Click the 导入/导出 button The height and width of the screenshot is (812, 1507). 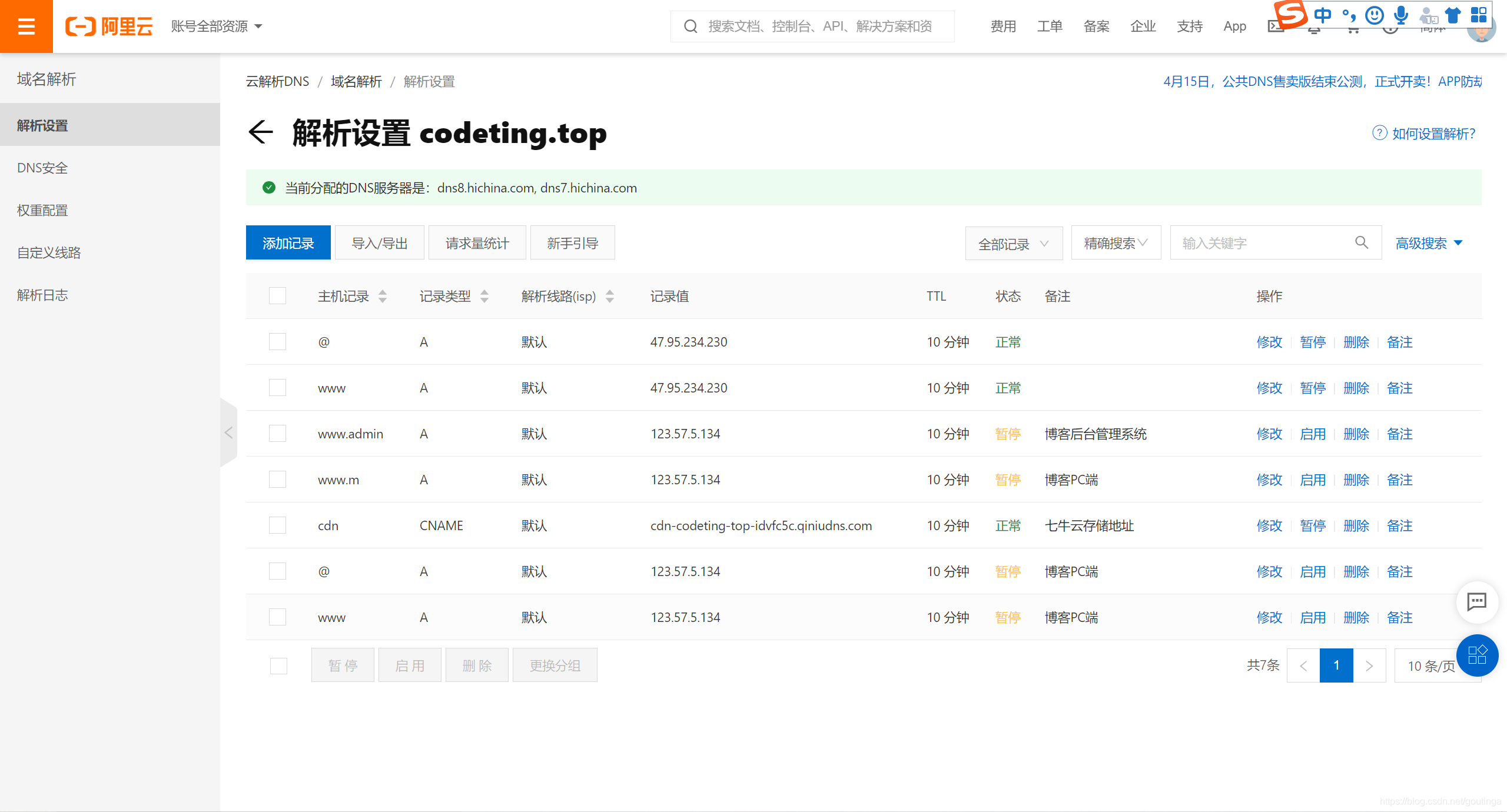click(380, 242)
